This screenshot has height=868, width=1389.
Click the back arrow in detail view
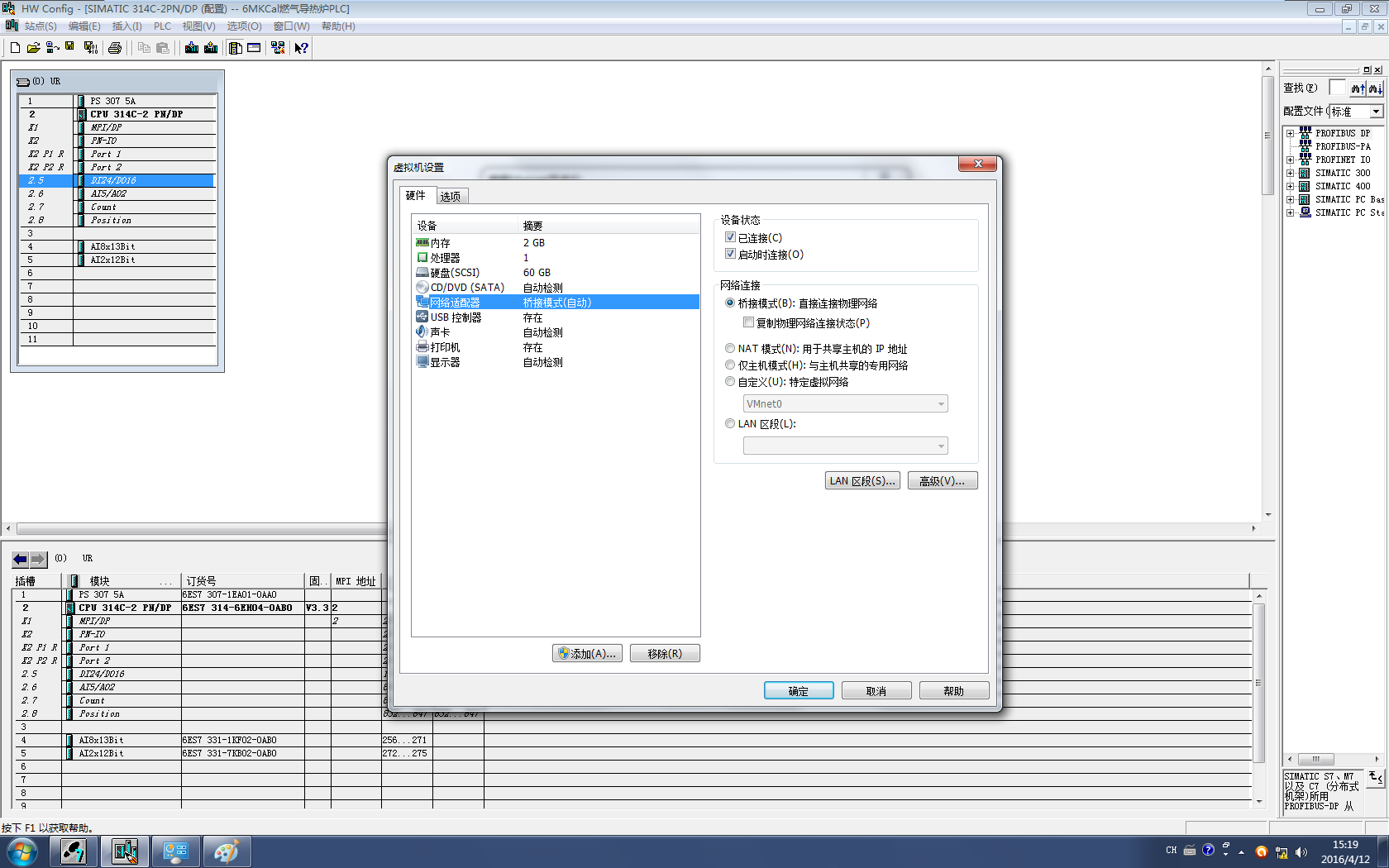tap(21, 559)
